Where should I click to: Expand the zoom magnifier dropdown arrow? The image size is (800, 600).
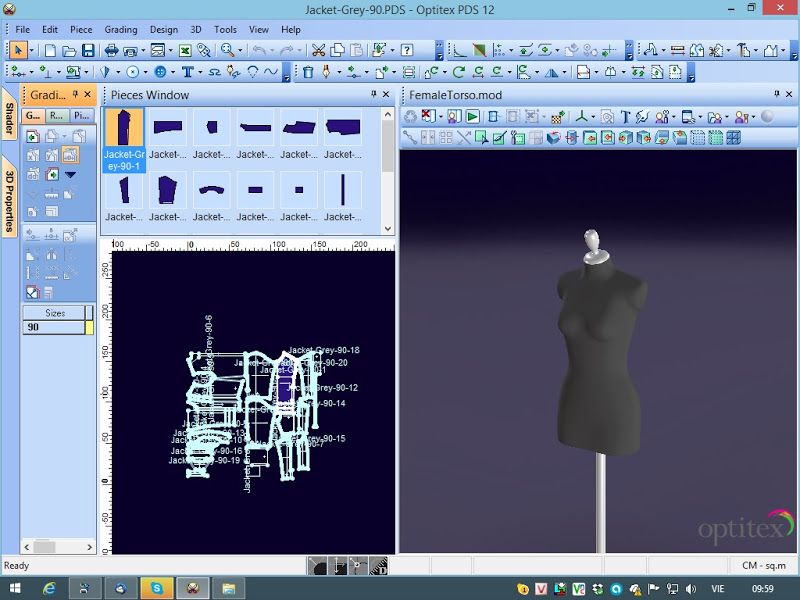(240, 50)
